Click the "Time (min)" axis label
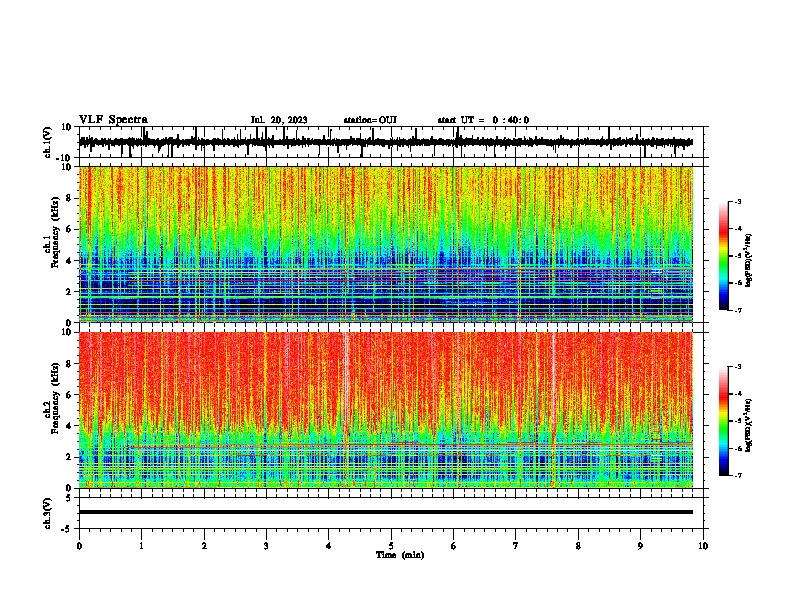 pyautogui.click(x=400, y=555)
